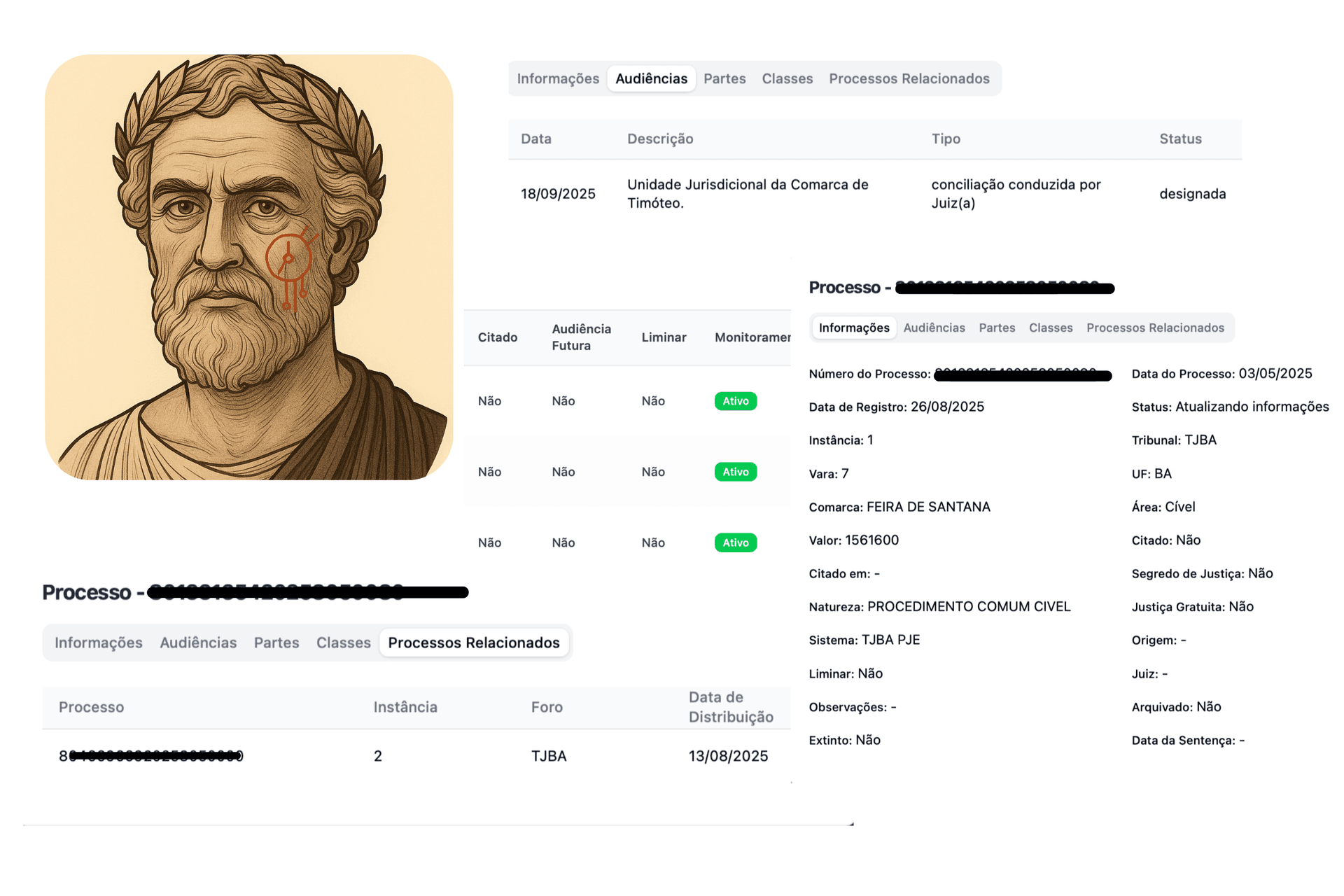Switch to Classes tab above the hearings table
Viewport: 1344px width, 896px height.
[x=787, y=79]
